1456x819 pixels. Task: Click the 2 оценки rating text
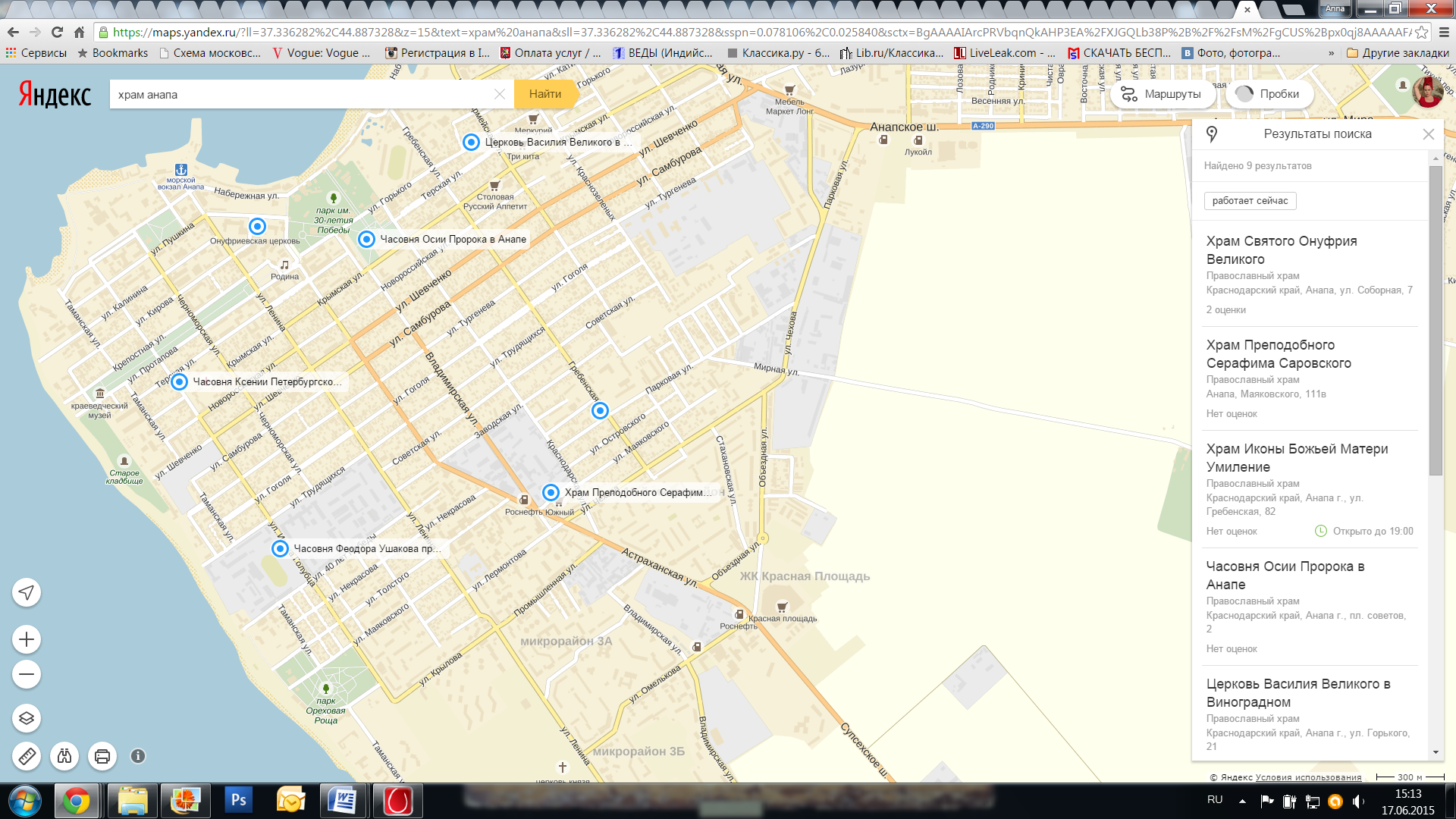point(1226,309)
